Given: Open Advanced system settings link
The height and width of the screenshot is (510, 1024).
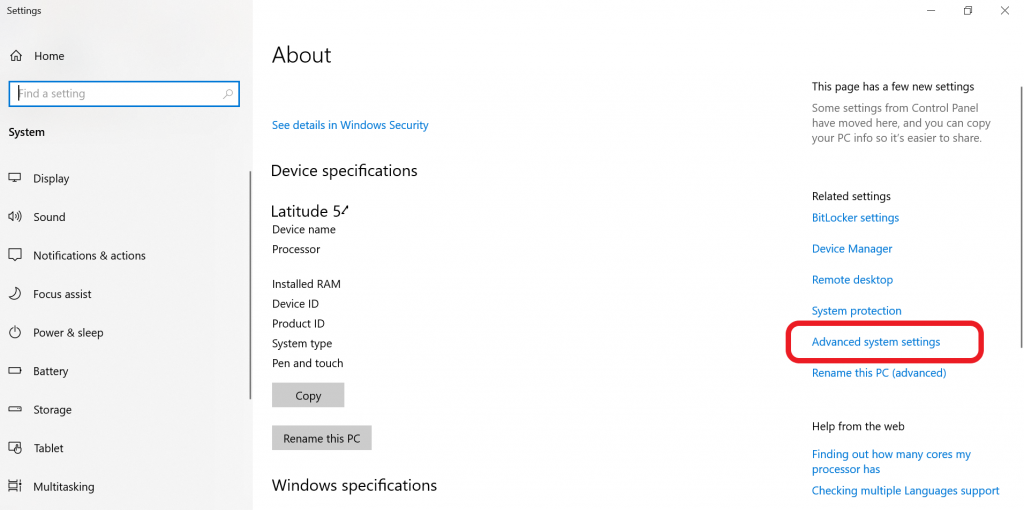Looking at the screenshot, I should [876, 342].
